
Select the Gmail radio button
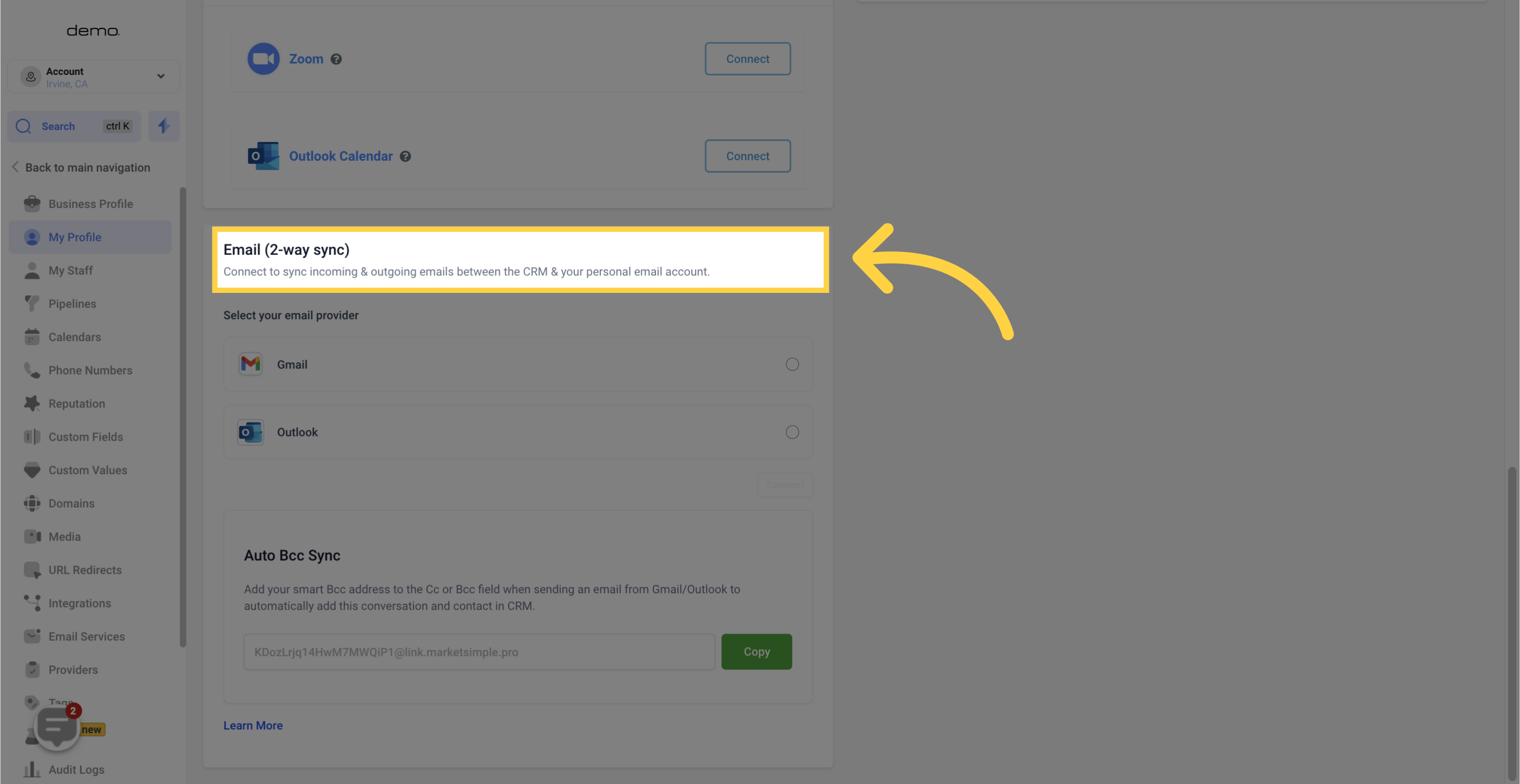(792, 364)
